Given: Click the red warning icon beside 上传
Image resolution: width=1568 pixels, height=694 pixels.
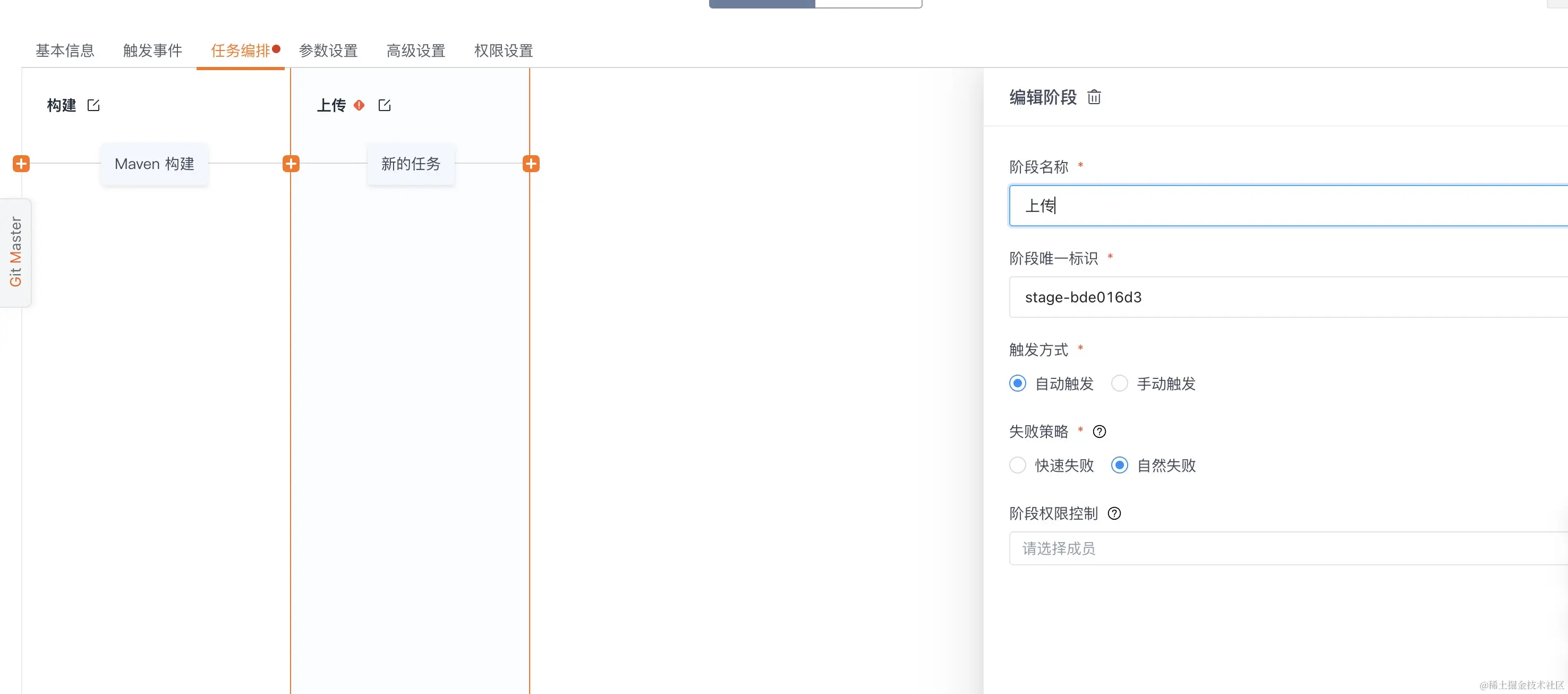Looking at the screenshot, I should (x=359, y=105).
